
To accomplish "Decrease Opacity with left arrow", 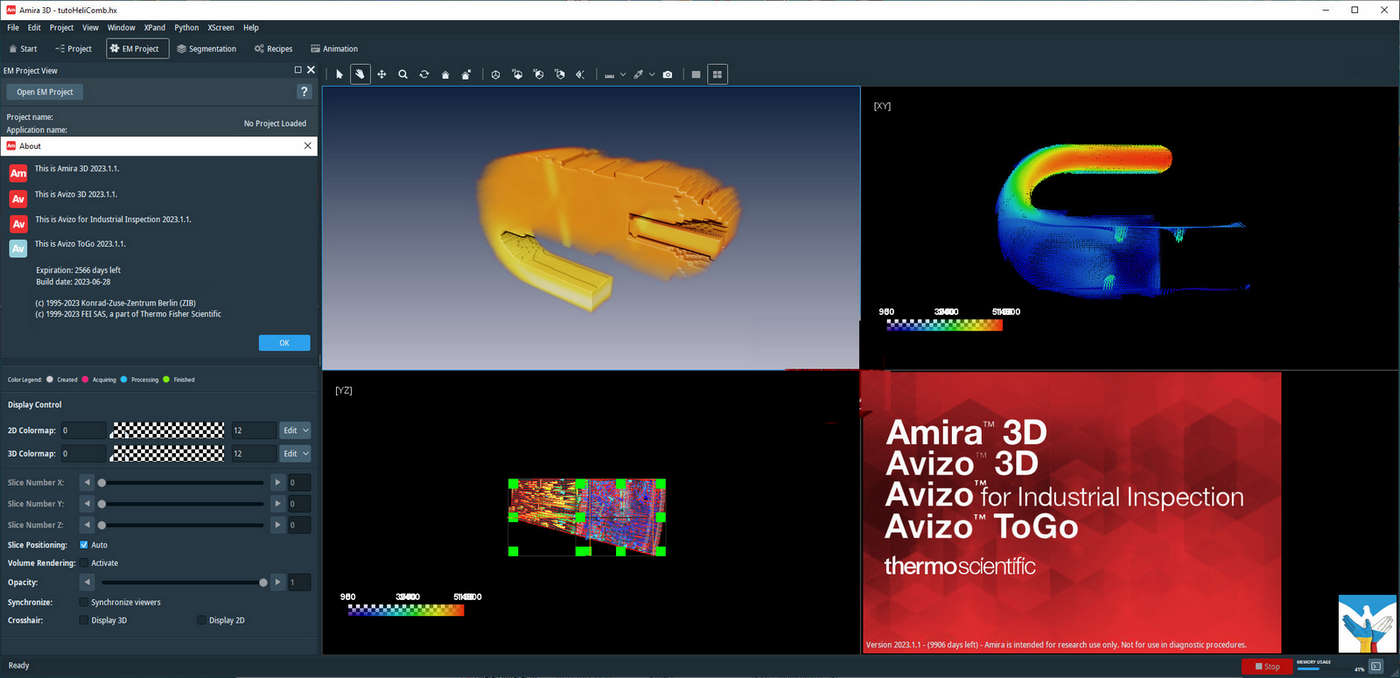I will tap(87, 582).
